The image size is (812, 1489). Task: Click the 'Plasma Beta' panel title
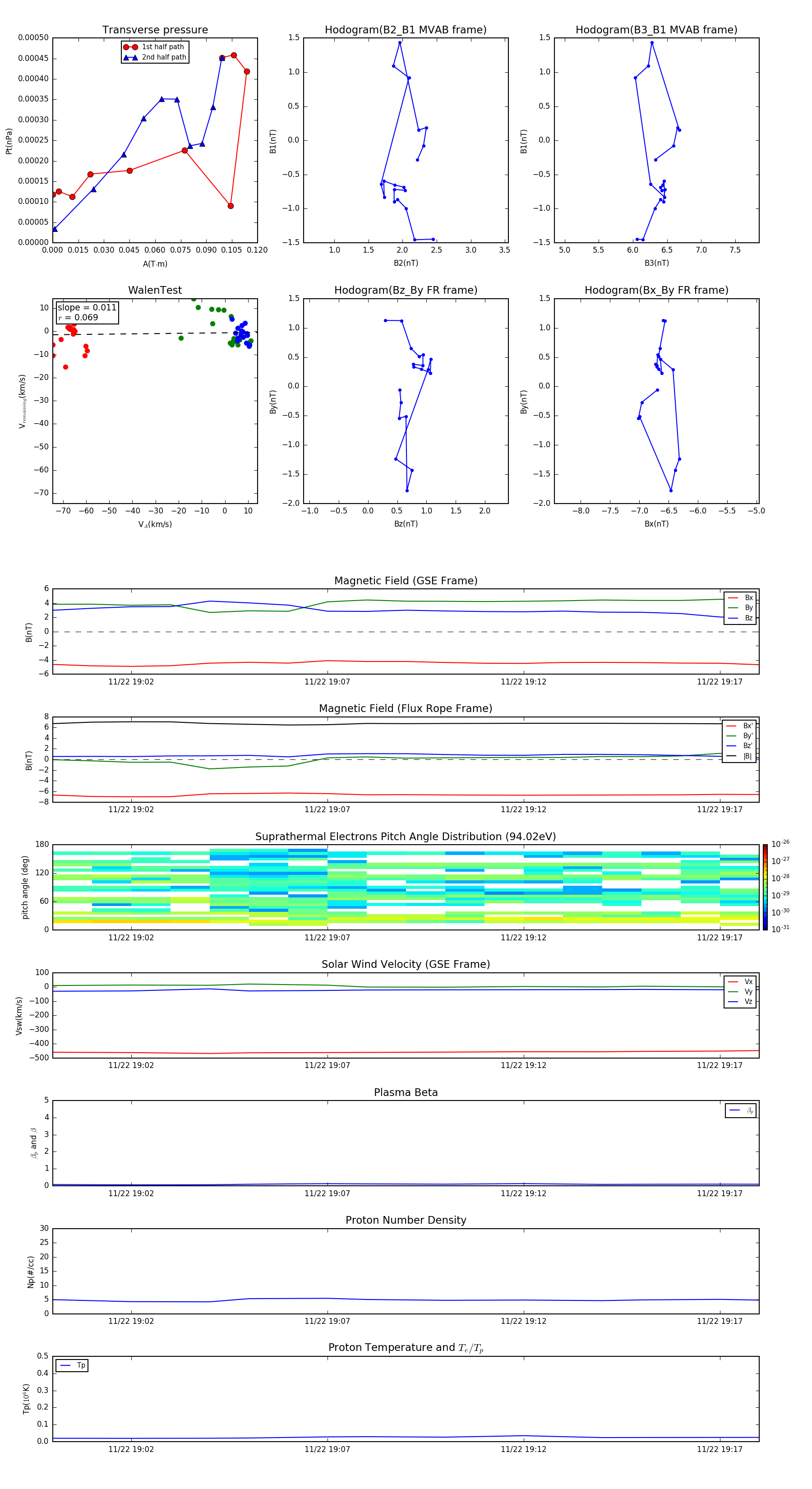406,1092
